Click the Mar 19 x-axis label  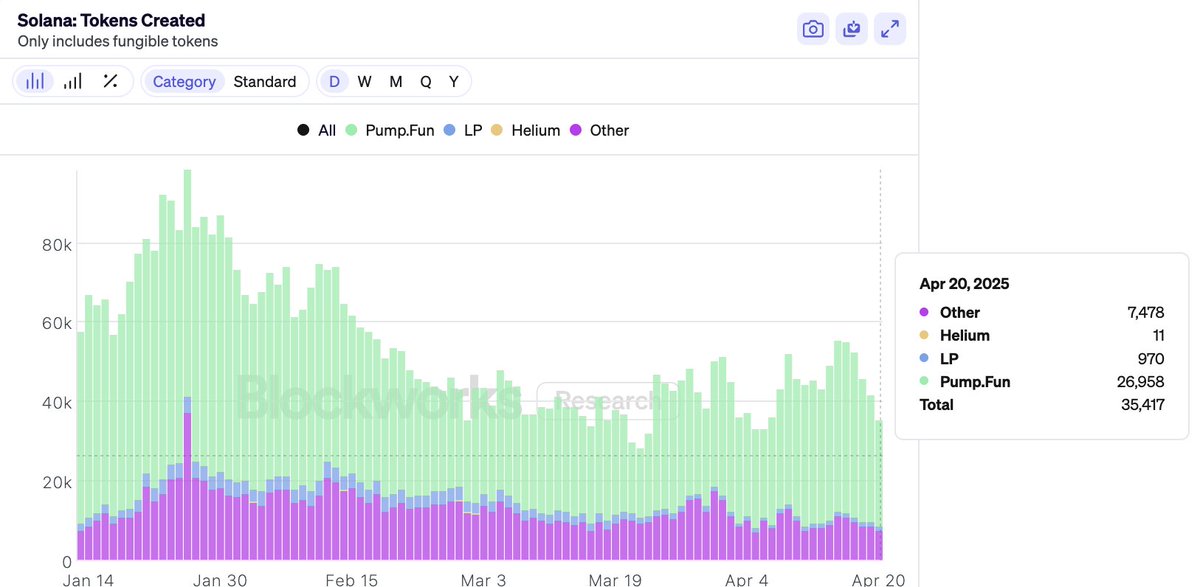pos(615,579)
